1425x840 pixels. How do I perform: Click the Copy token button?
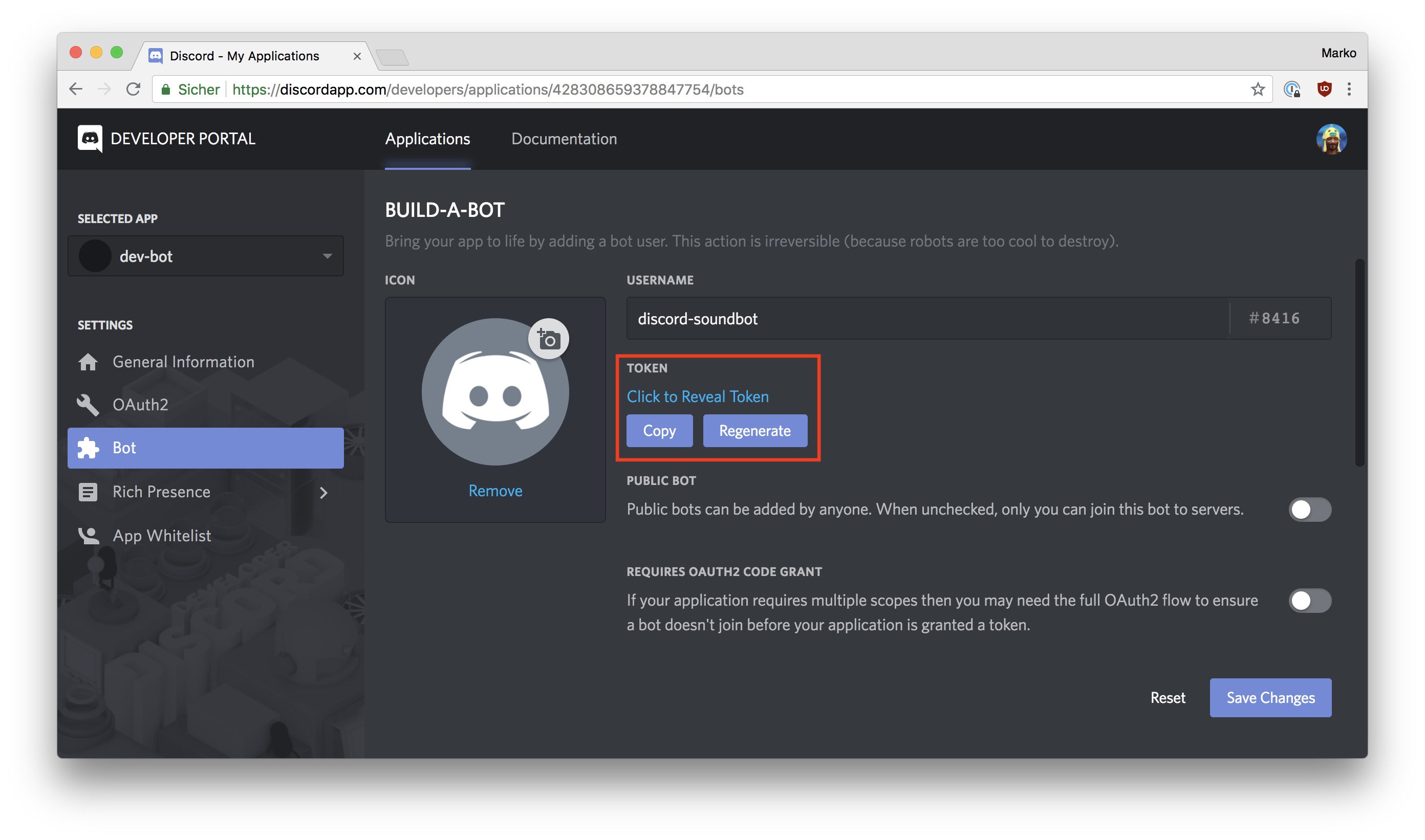pos(659,430)
